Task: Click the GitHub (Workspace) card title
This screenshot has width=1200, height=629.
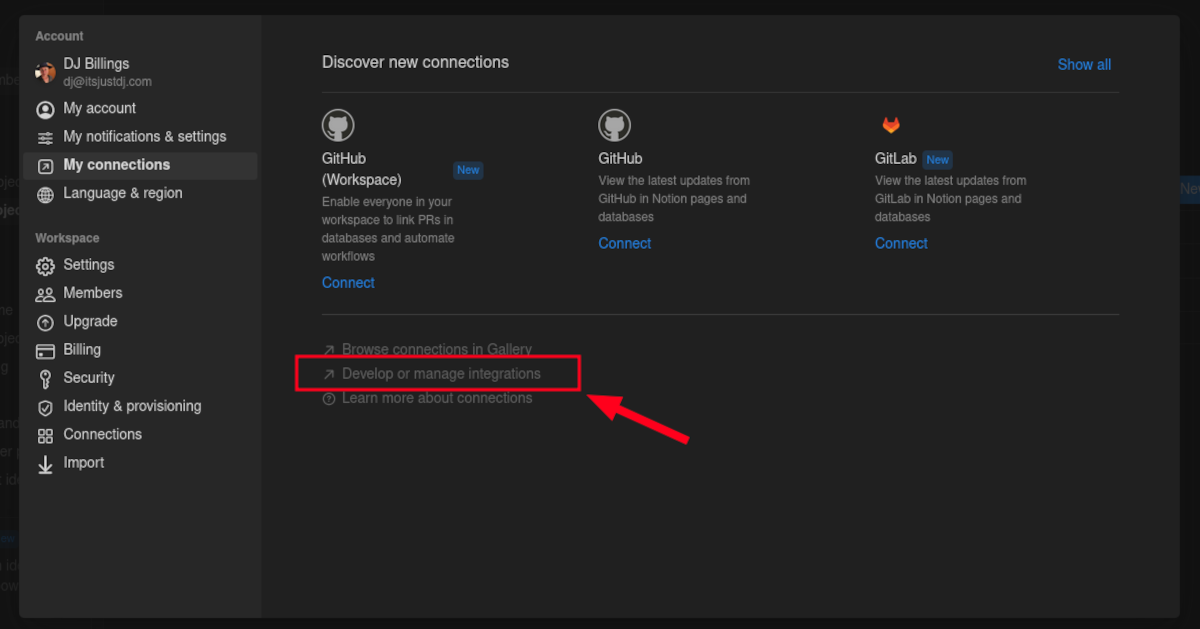Action: (361, 169)
